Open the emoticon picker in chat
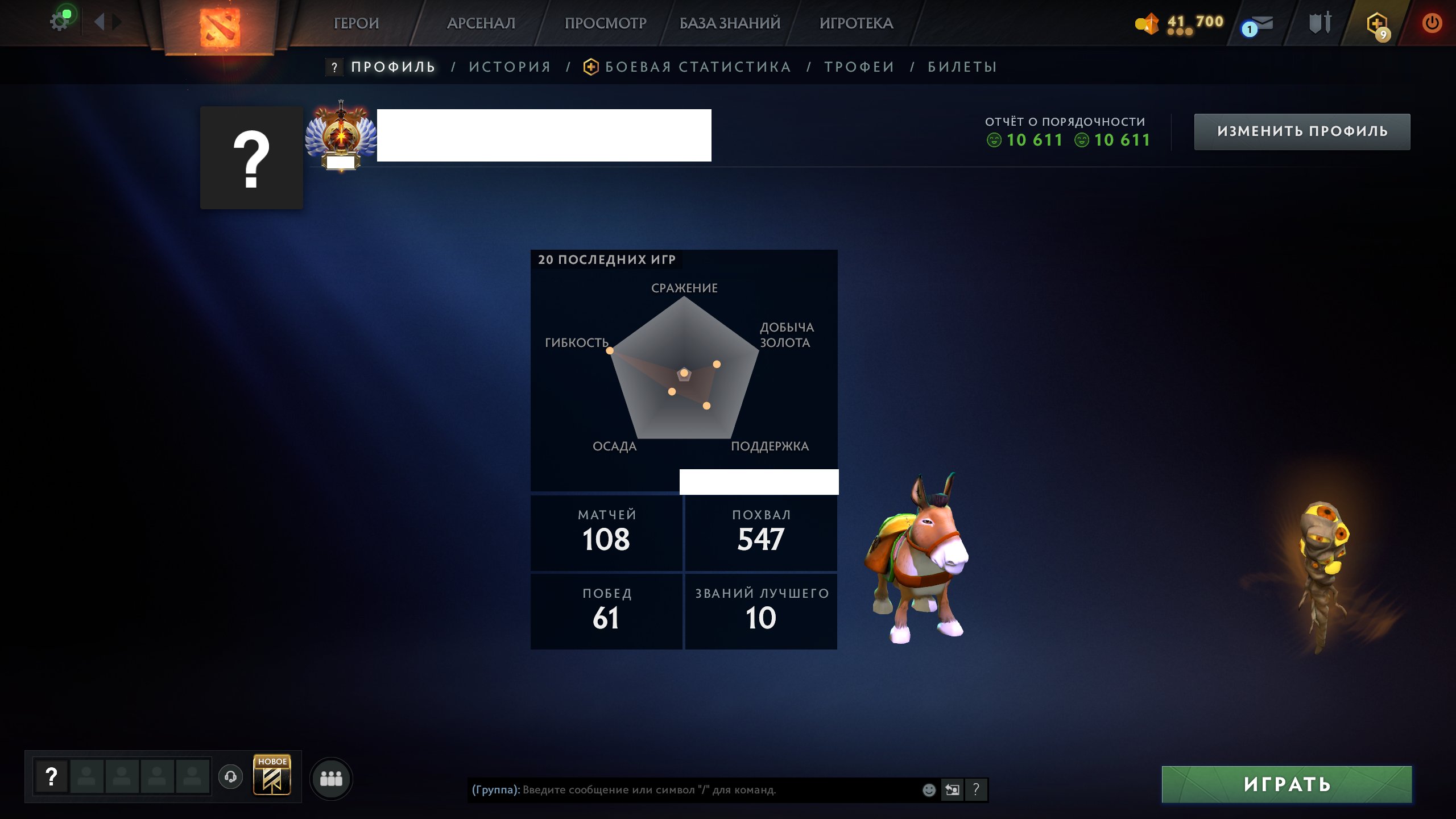Image resolution: width=1456 pixels, height=819 pixels. (x=929, y=789)
